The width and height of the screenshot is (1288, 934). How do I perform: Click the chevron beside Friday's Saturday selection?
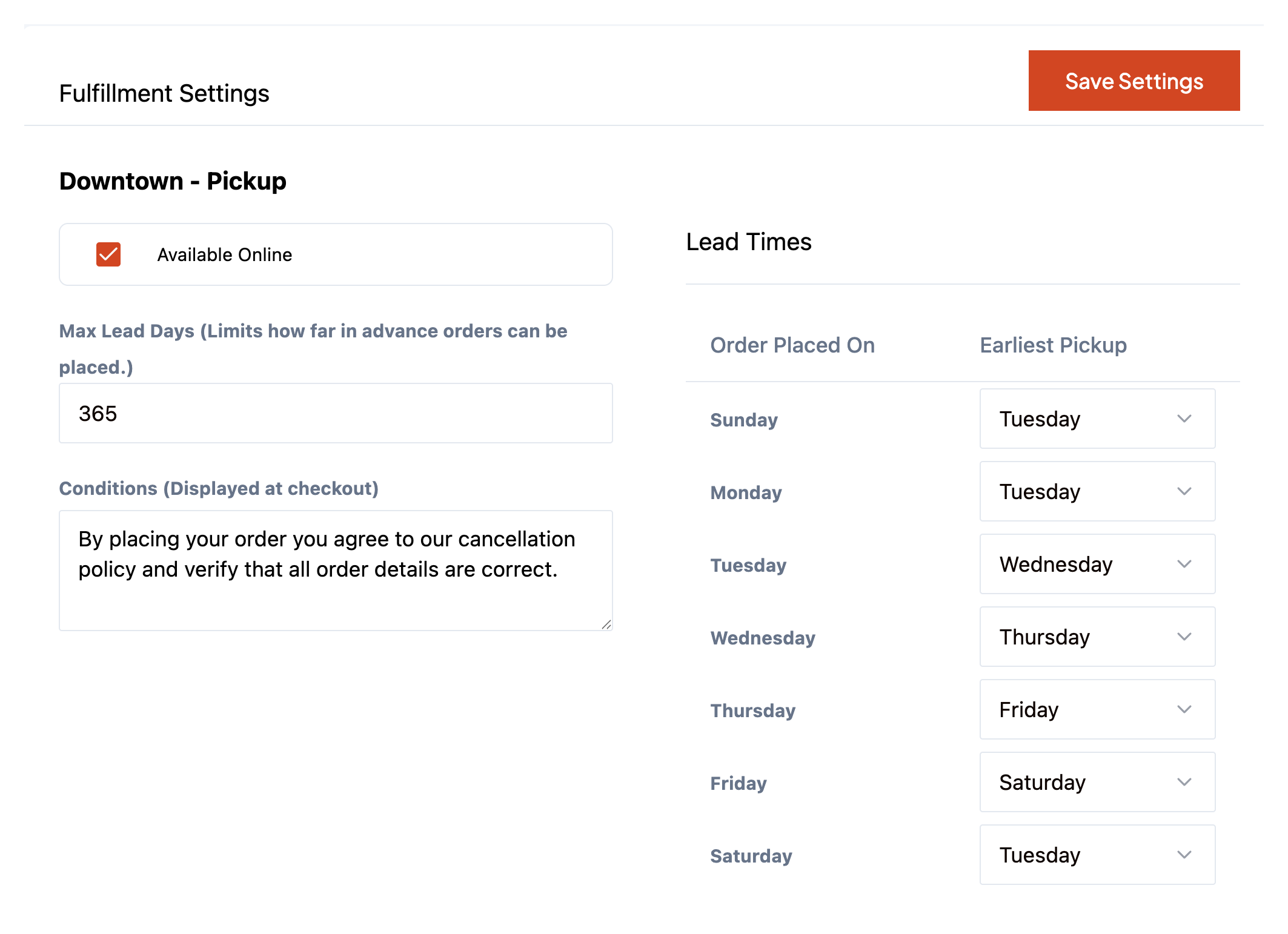pyautogui.click(x=1185, y=782)
